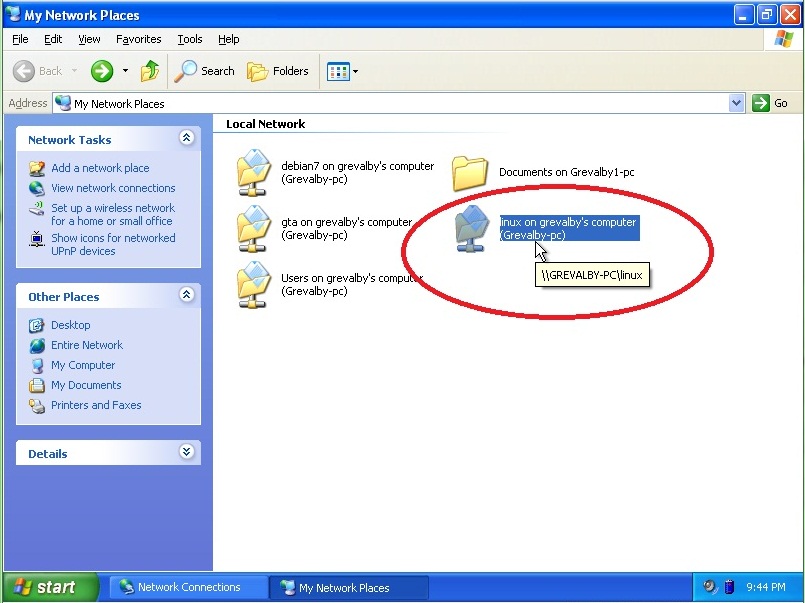This screenshot has width=805, height=603.
Task: Click the Add a network place icon
Action: (36, 168)
